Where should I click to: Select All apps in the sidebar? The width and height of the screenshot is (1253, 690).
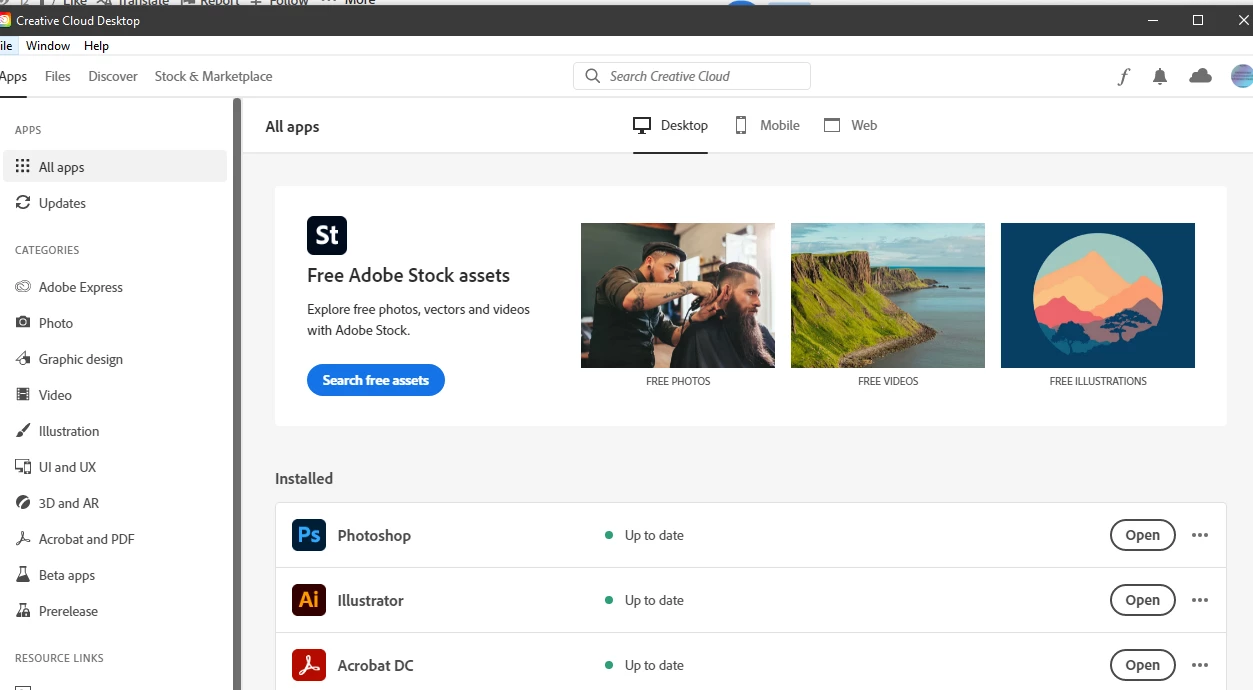[x=115, y=167]
